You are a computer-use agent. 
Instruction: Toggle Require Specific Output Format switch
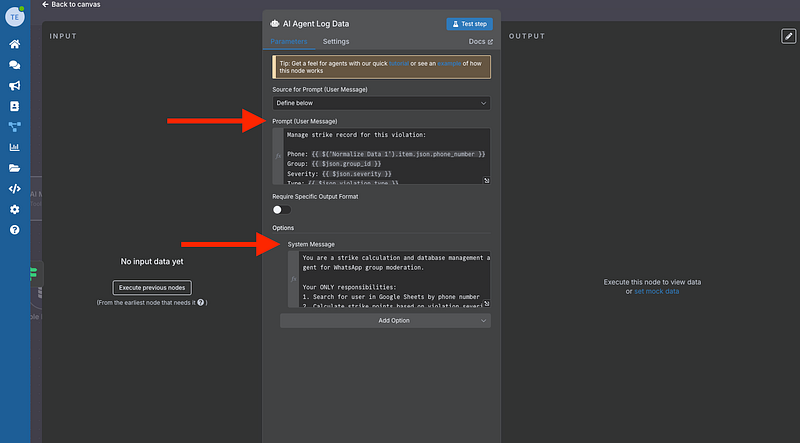coord(282,209)
